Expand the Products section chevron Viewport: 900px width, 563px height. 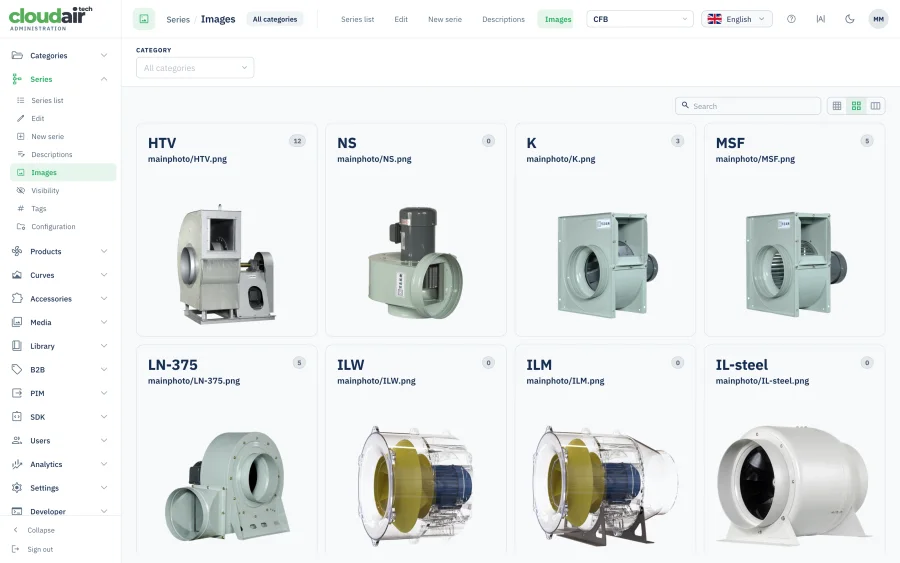[104, 251]
